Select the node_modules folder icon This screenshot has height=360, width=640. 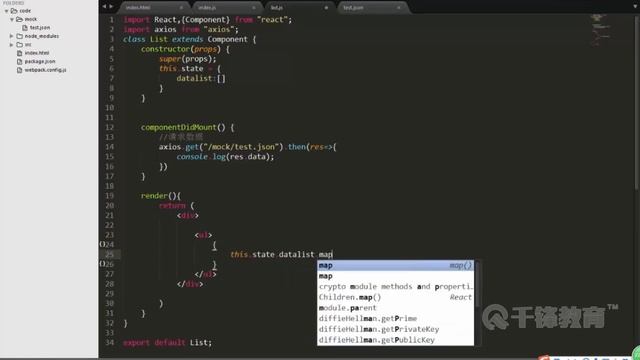[20, 36]
